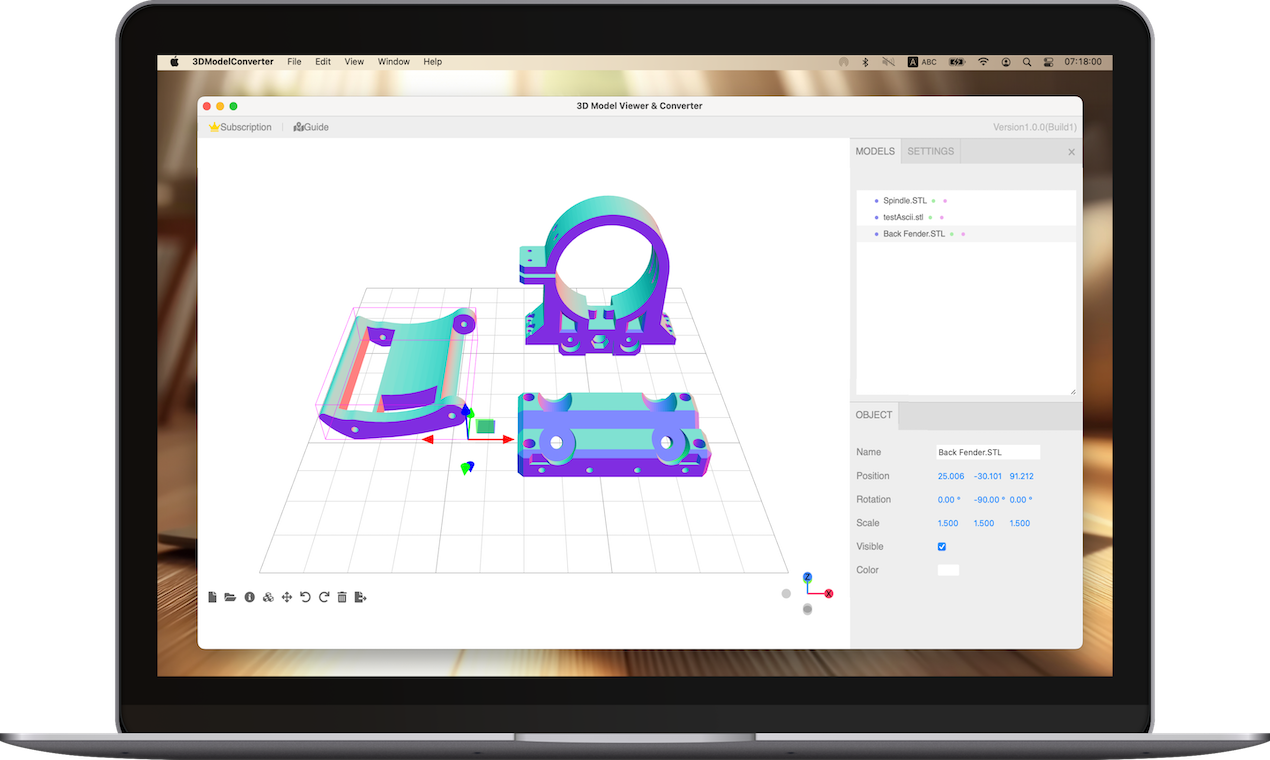Viewport: 1270px width, 760px height.
Task: Click the green plane handle of the gizmo
Action: (x=486, y=427)
